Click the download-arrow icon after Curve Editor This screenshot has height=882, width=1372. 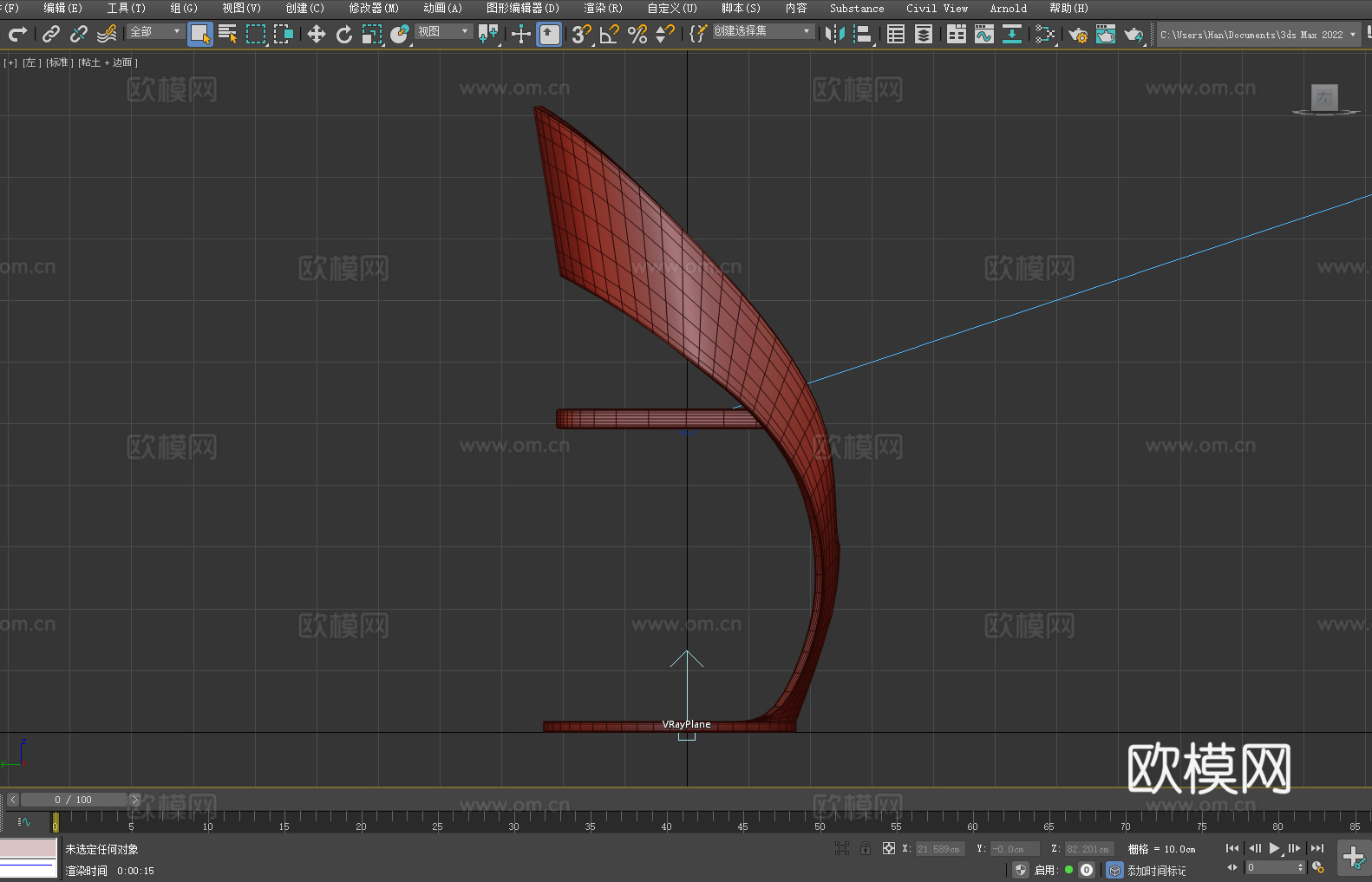tap(1012, 34)
